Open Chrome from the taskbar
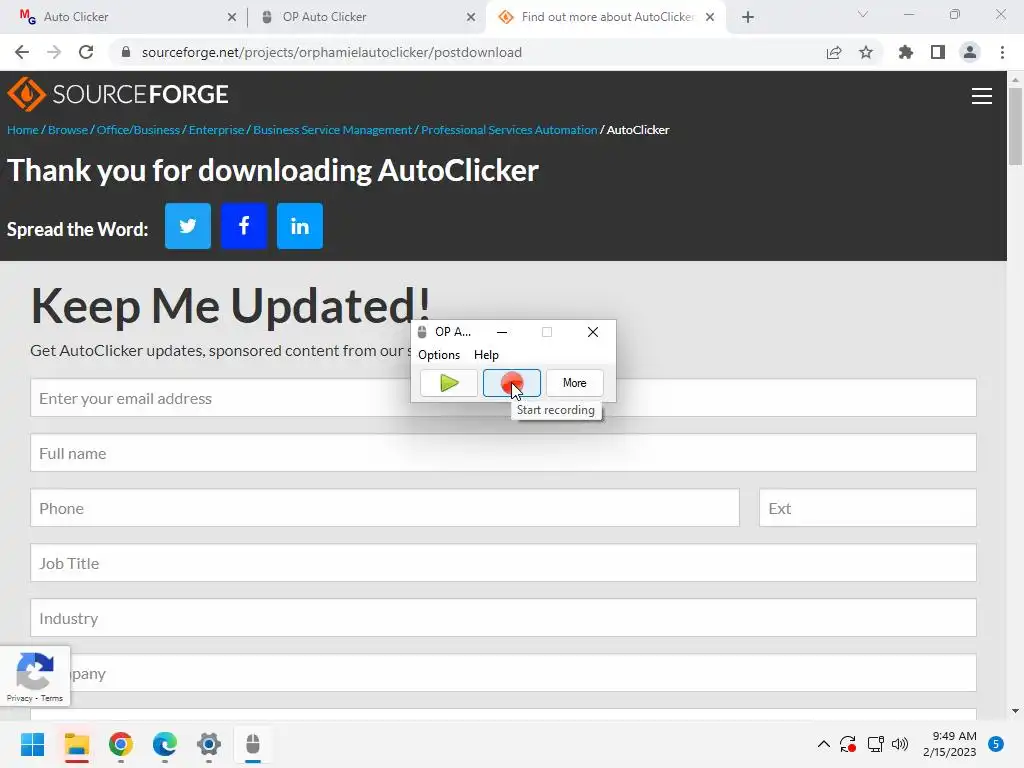1024x768 pixels. point(121,744)
